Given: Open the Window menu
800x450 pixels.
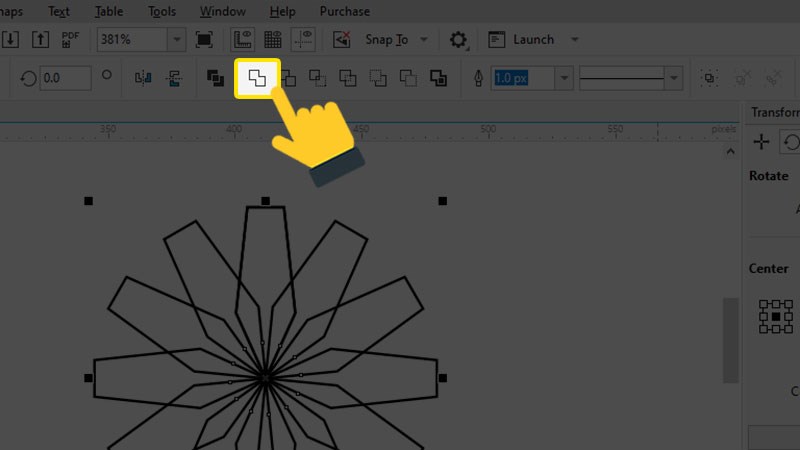Looking at the screenshot, I should coord(222,12).
